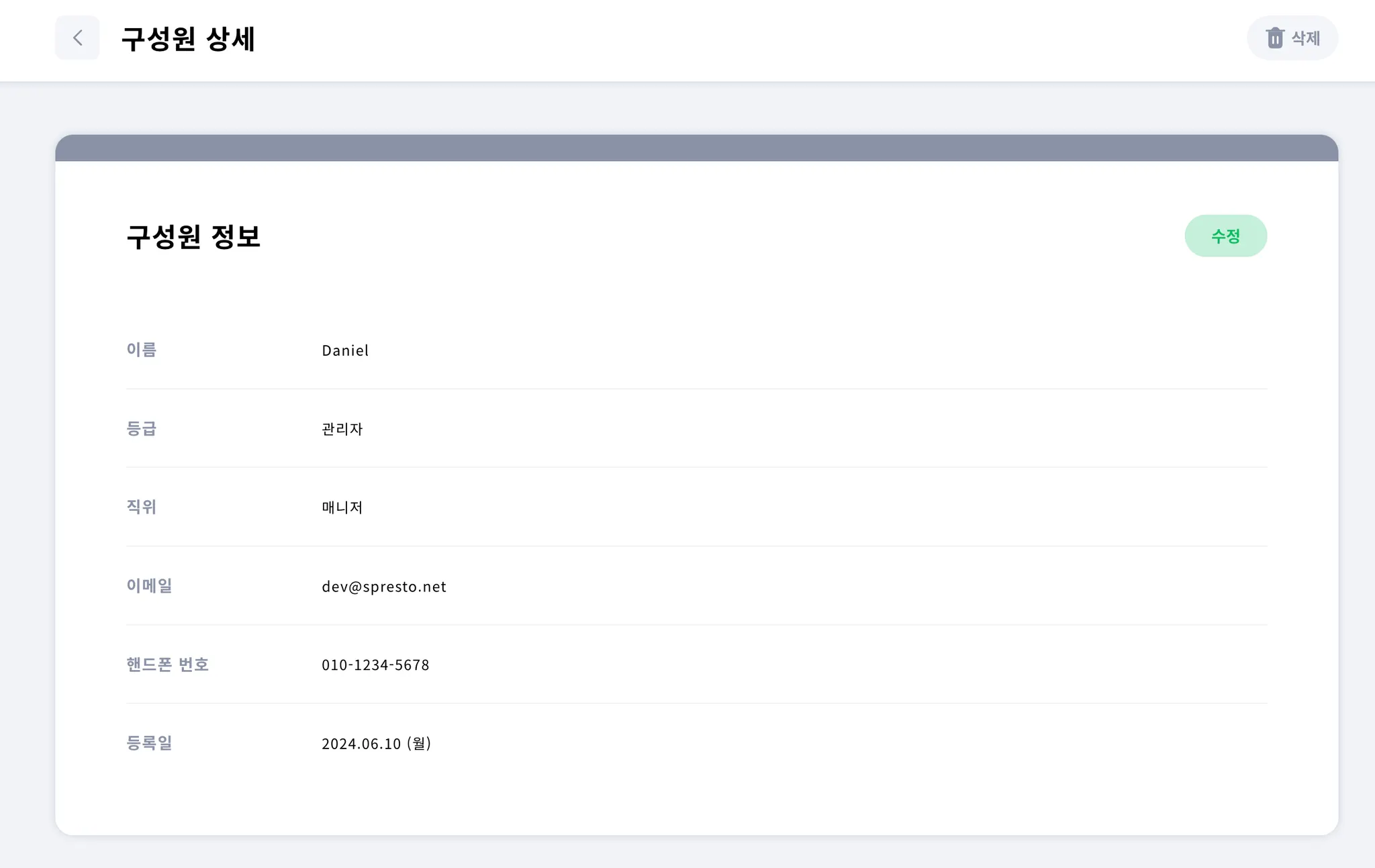
Task: Click the dev@spresto.net email address
Action: point(384,587)
